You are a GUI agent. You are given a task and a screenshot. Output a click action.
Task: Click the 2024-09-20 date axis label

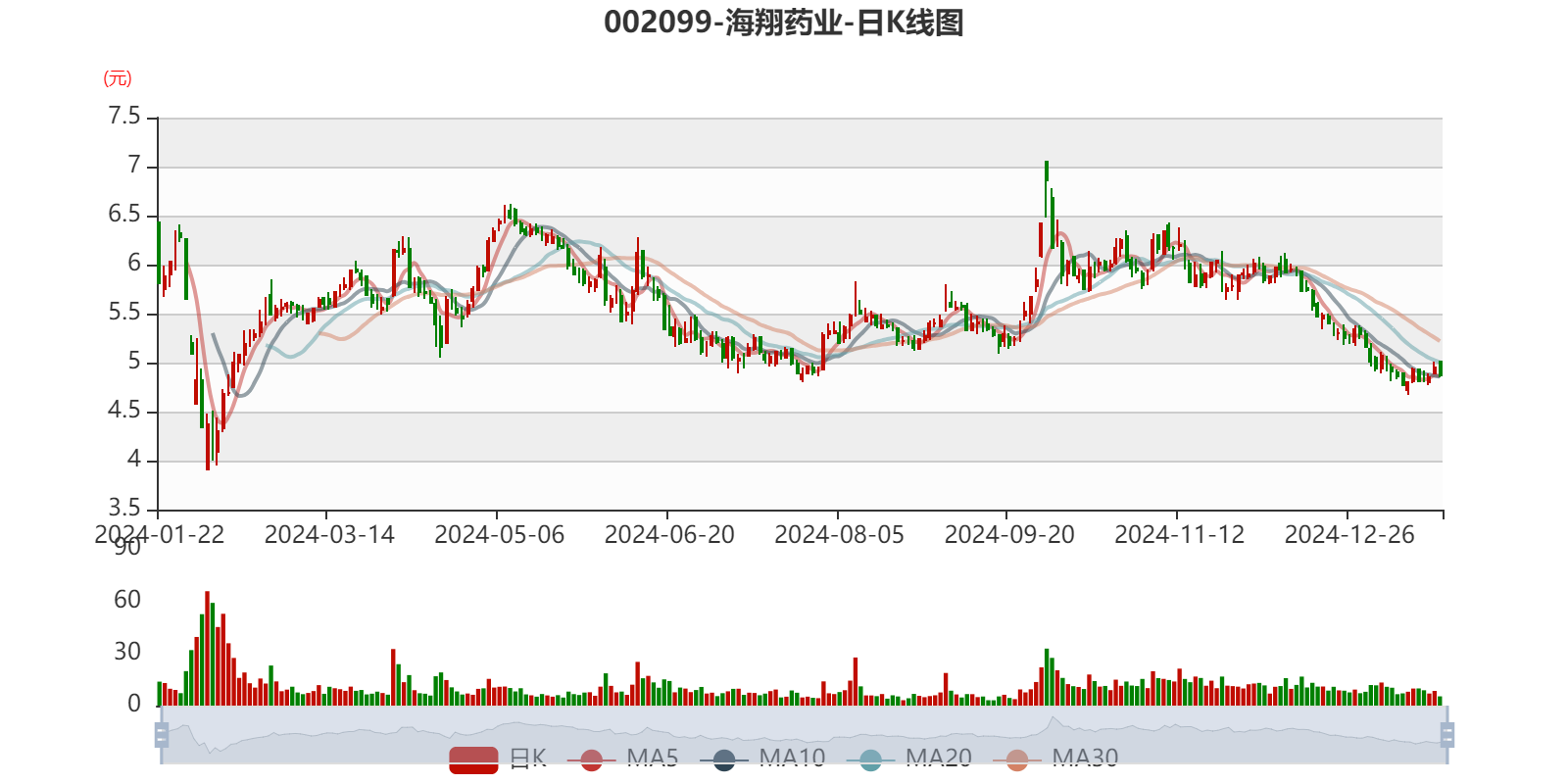point(1009,535)
